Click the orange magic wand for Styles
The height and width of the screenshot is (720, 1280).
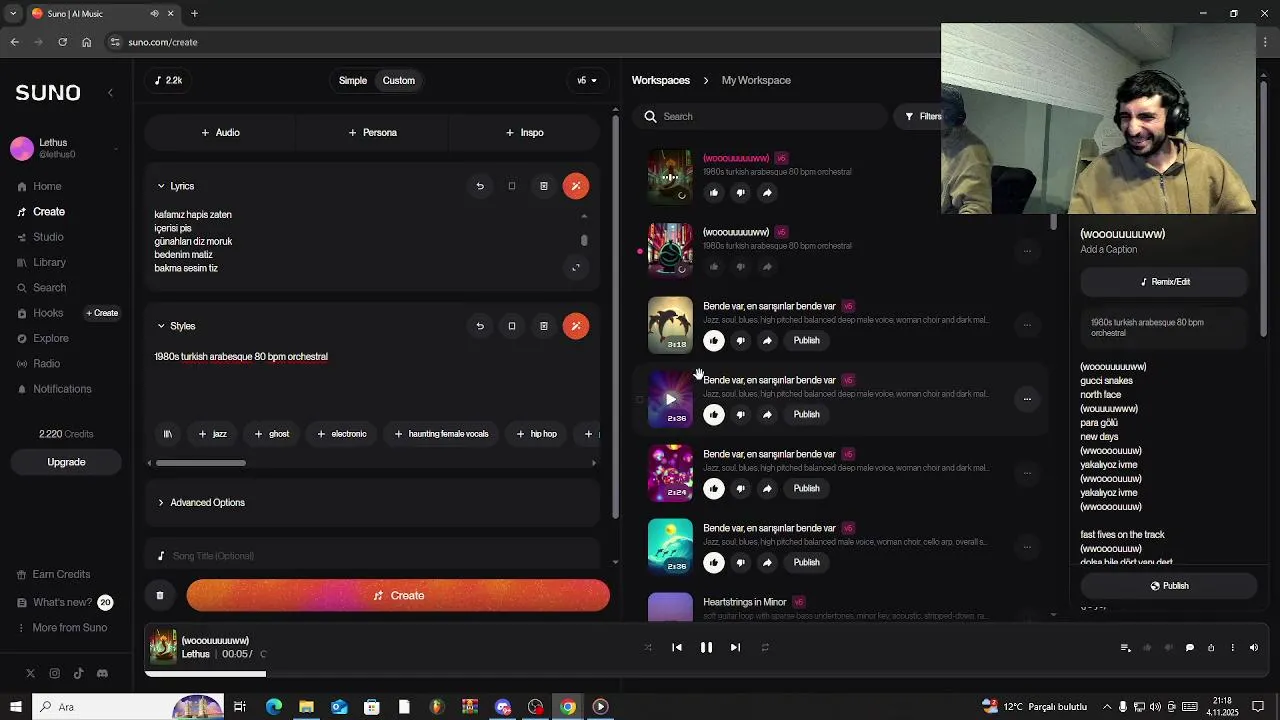coord(576,326)
